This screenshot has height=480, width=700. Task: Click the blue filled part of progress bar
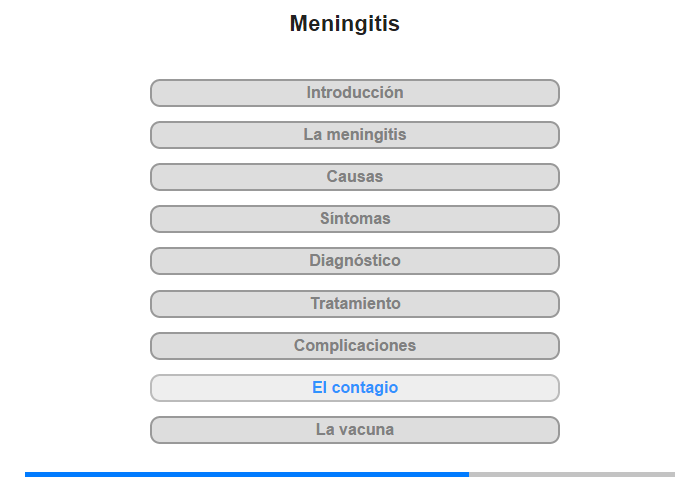(x=247, y=474)
